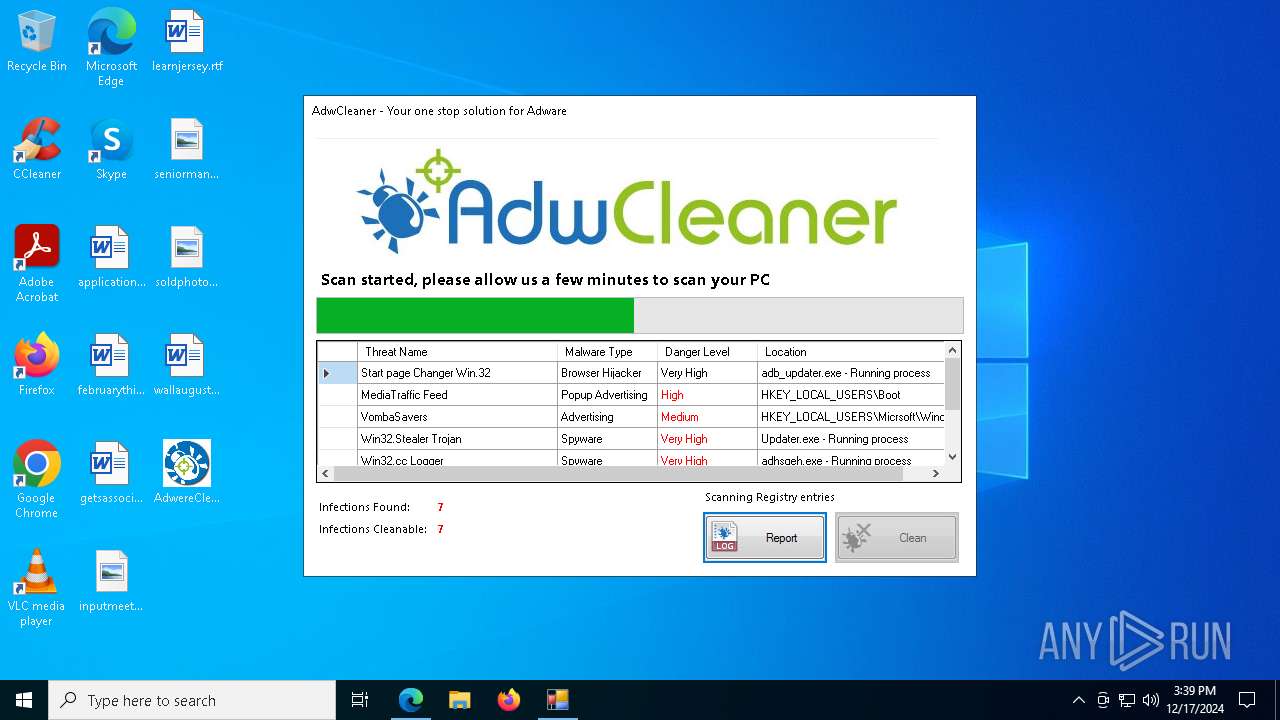The height and width of the screenshot is (720, 1280).
Task: Select learnjersey.rtf desktop file
Action: (187, 41)
